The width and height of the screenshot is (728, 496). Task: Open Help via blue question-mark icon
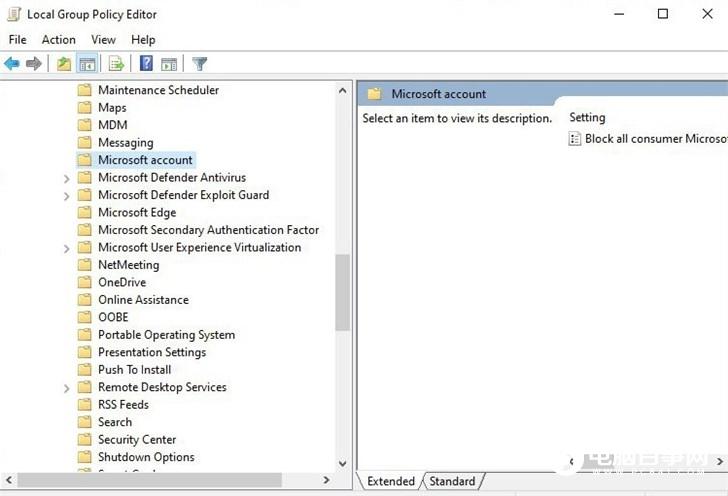point(146,63)
